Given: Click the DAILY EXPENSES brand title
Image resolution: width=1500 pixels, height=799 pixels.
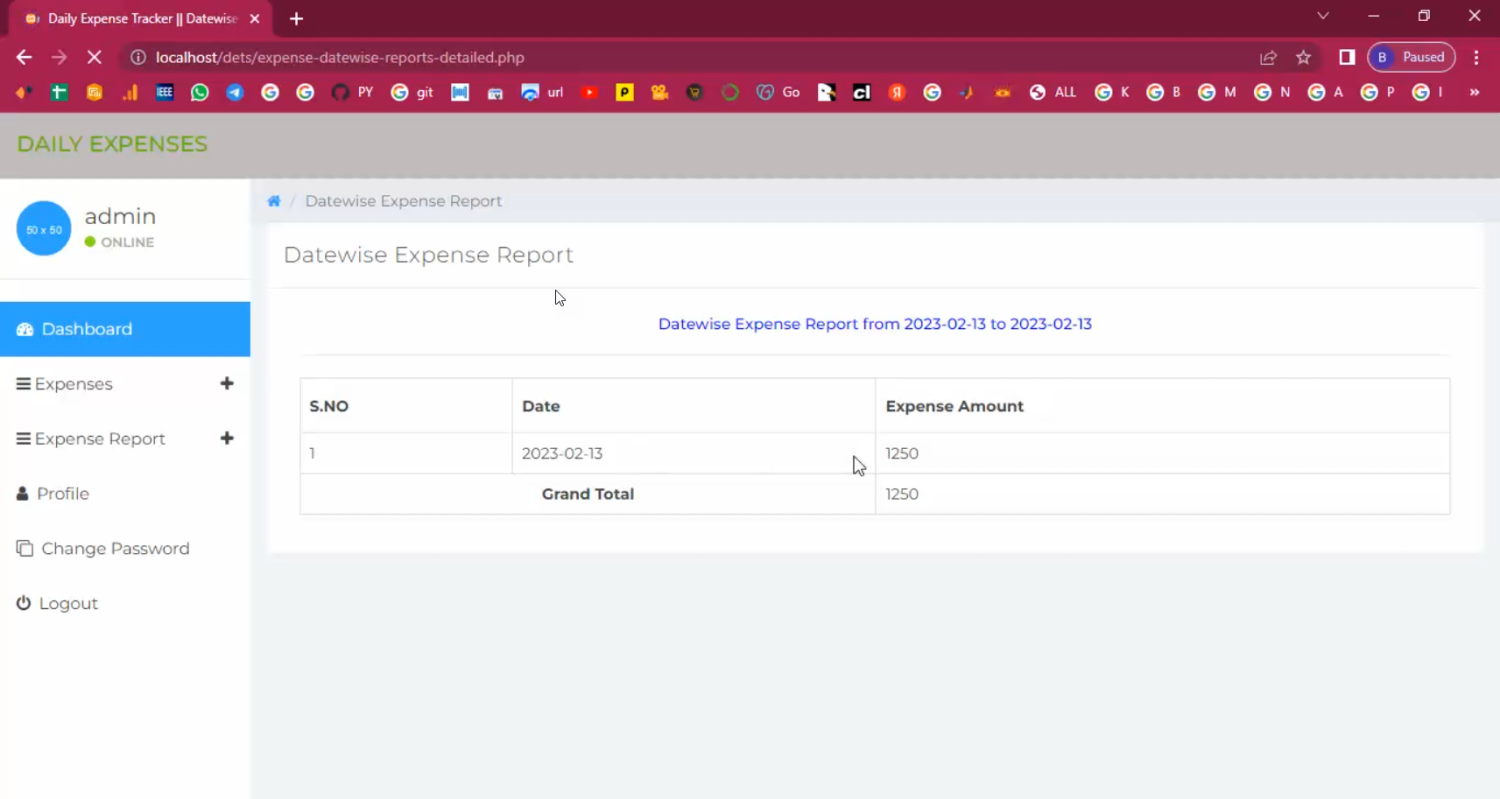Looking at the screenshot, I should (x=112, y=144).
